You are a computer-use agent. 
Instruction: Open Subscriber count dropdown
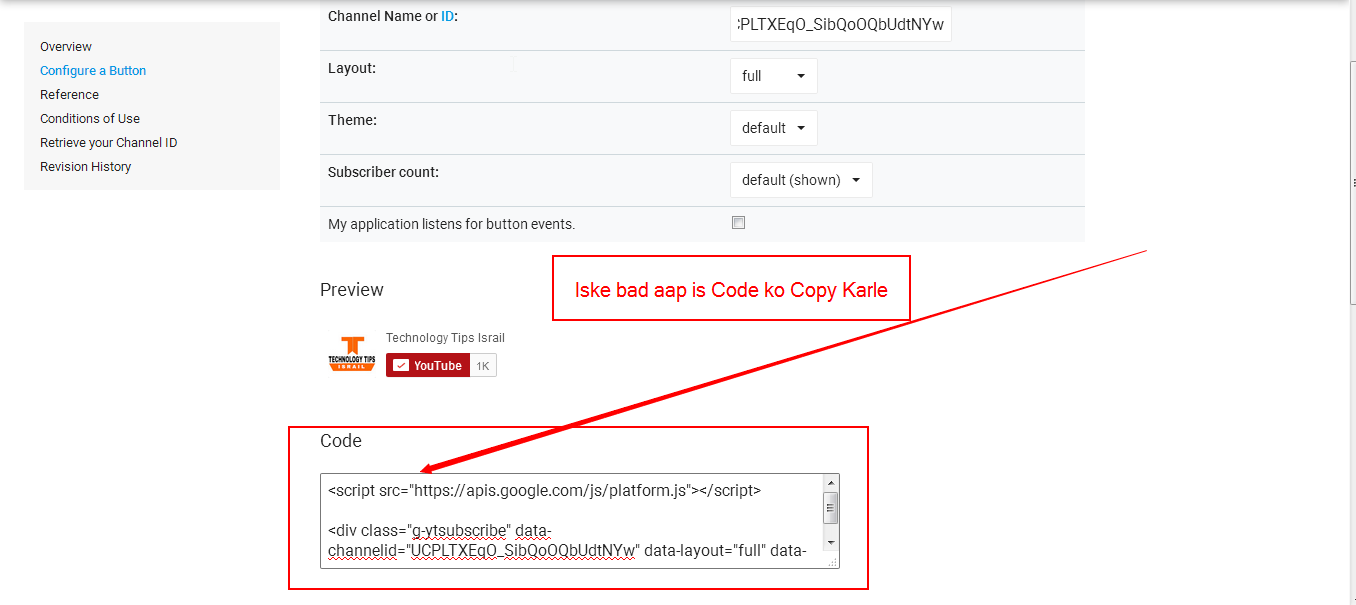coord(801,180)
